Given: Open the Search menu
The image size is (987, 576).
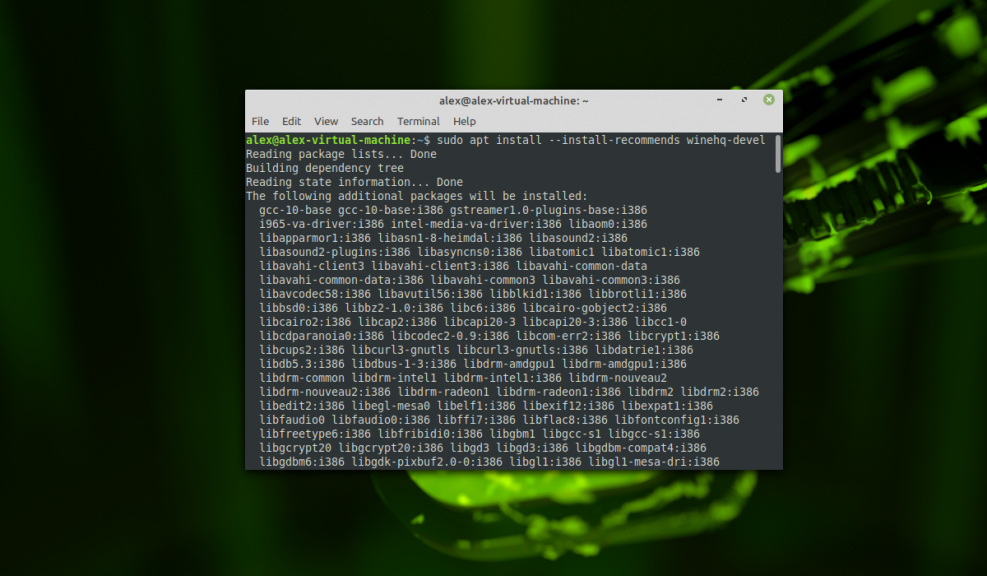Looking at the screenshot, I should [x=367, y=121].
